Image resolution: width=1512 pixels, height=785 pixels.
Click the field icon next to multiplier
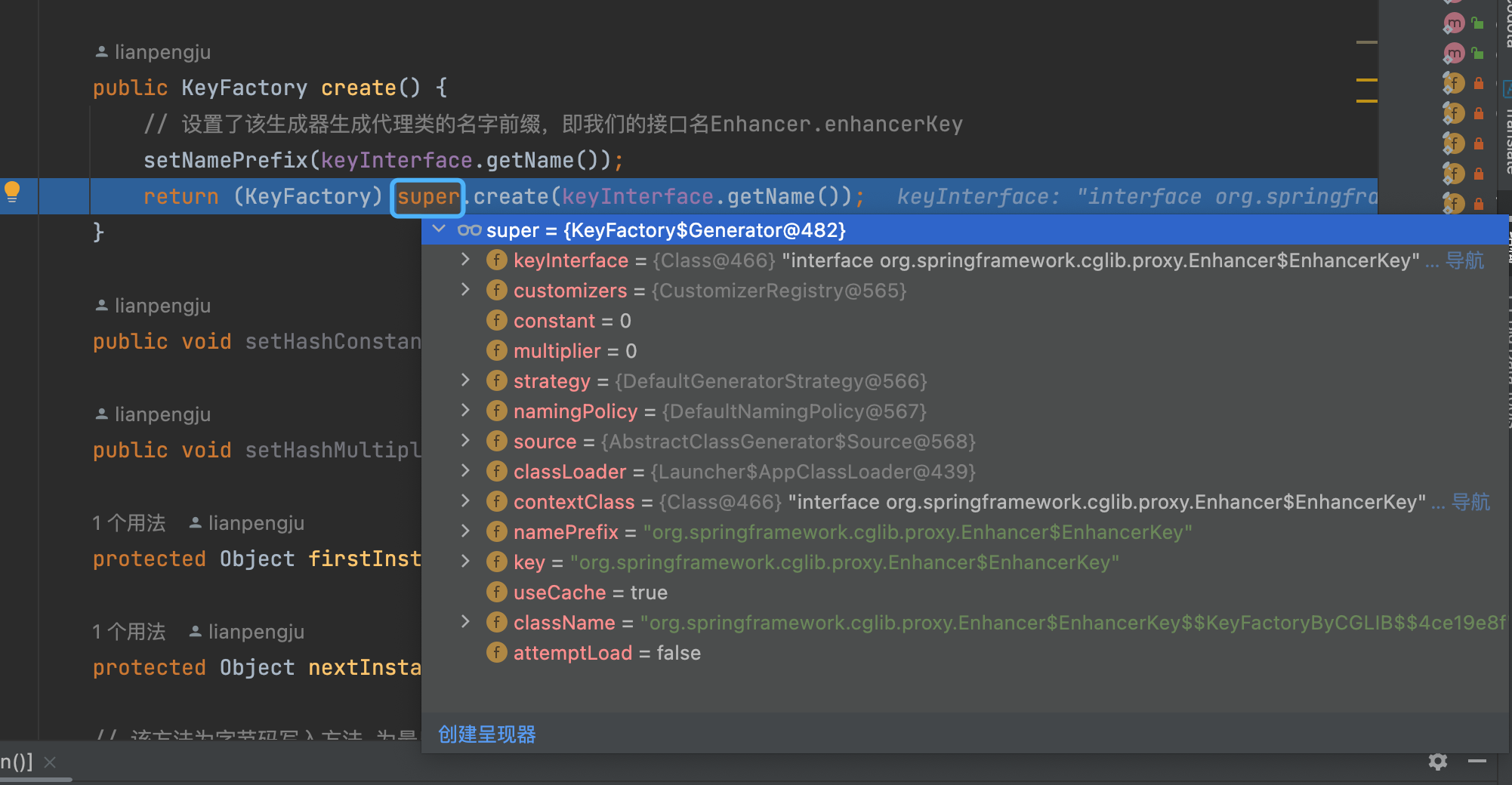tap(496, 351)
